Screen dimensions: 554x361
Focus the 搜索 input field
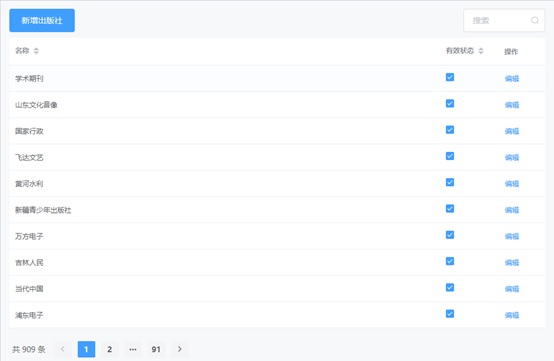click(x=504, y=20)
